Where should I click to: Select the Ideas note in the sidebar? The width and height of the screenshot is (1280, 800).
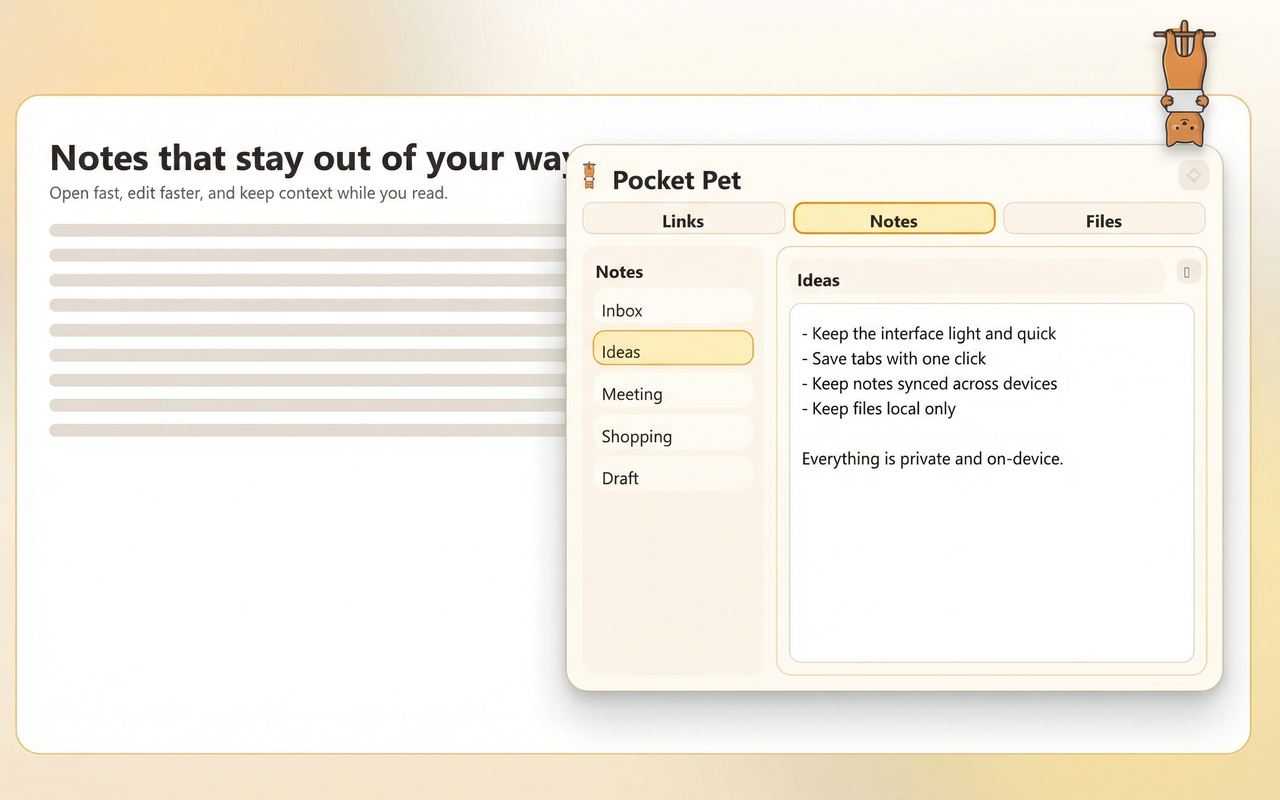(x=673, y=351)
